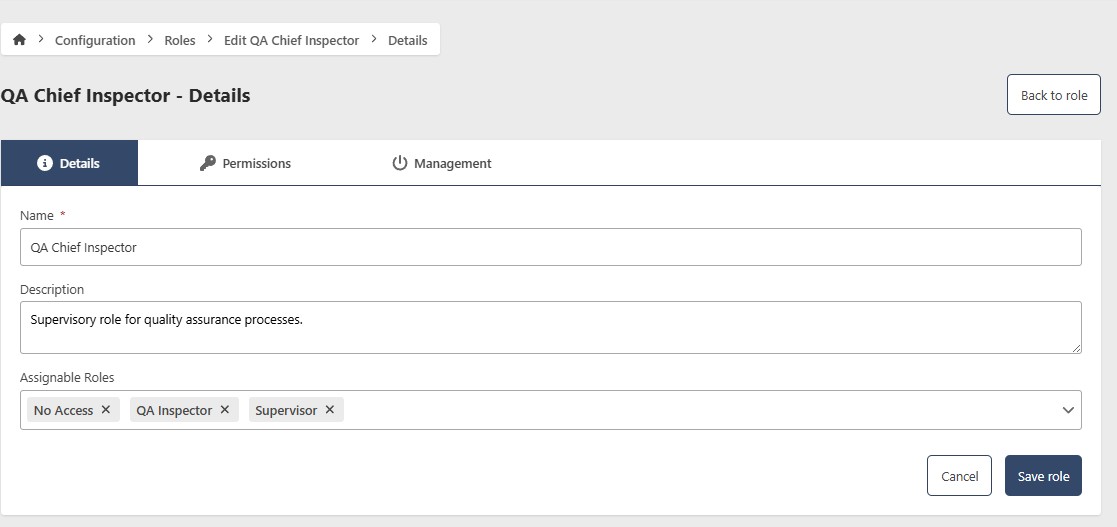The height and width of the screenshot is (527, 1117).
Task: Go back using Back to role button
Action: point(1053,95)
